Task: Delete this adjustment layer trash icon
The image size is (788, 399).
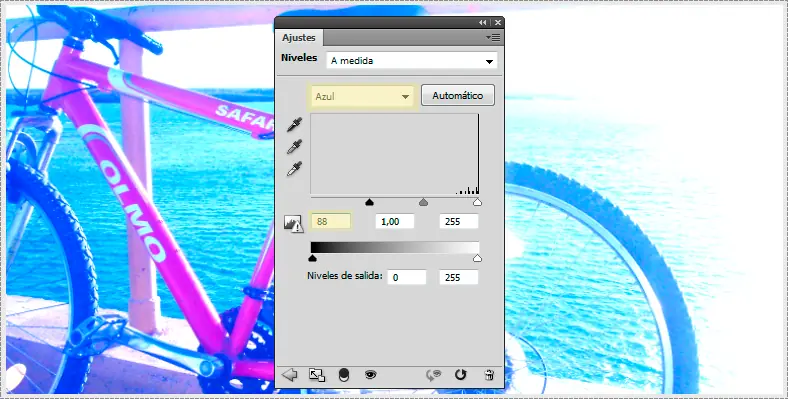Action: pos(488,374)
